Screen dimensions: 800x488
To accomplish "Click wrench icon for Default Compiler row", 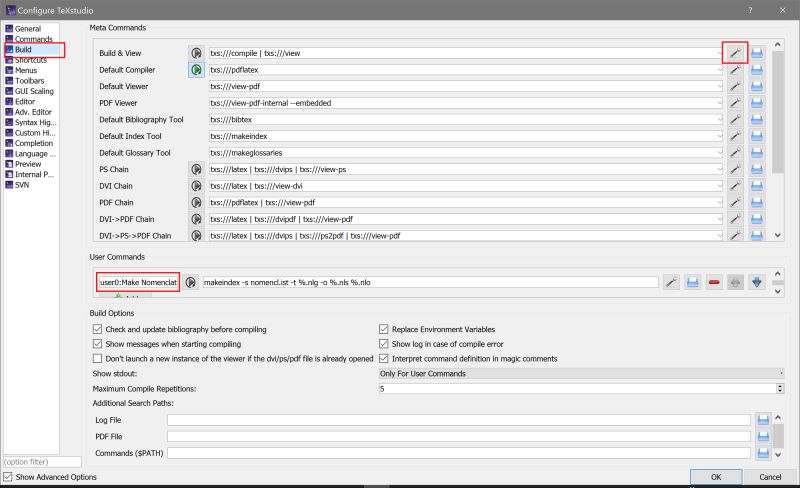I will [735, 69].
